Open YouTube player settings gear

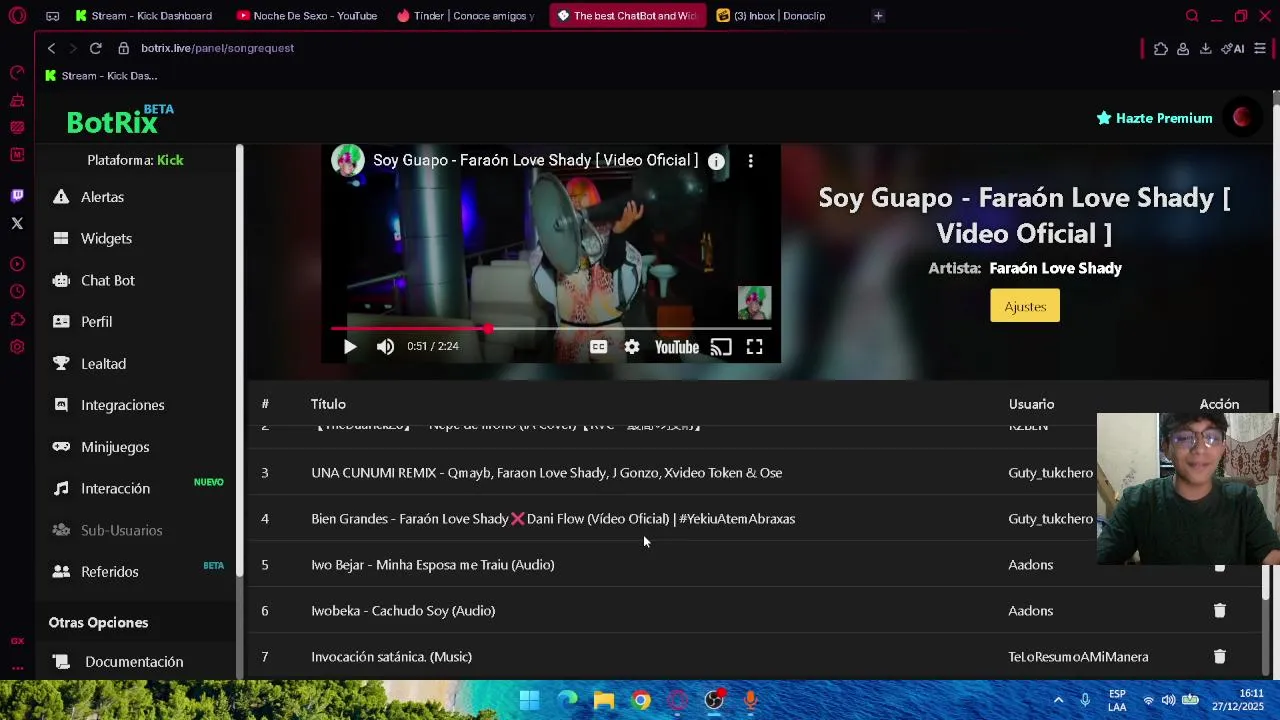pyautogui.click(x=632, y=347)
